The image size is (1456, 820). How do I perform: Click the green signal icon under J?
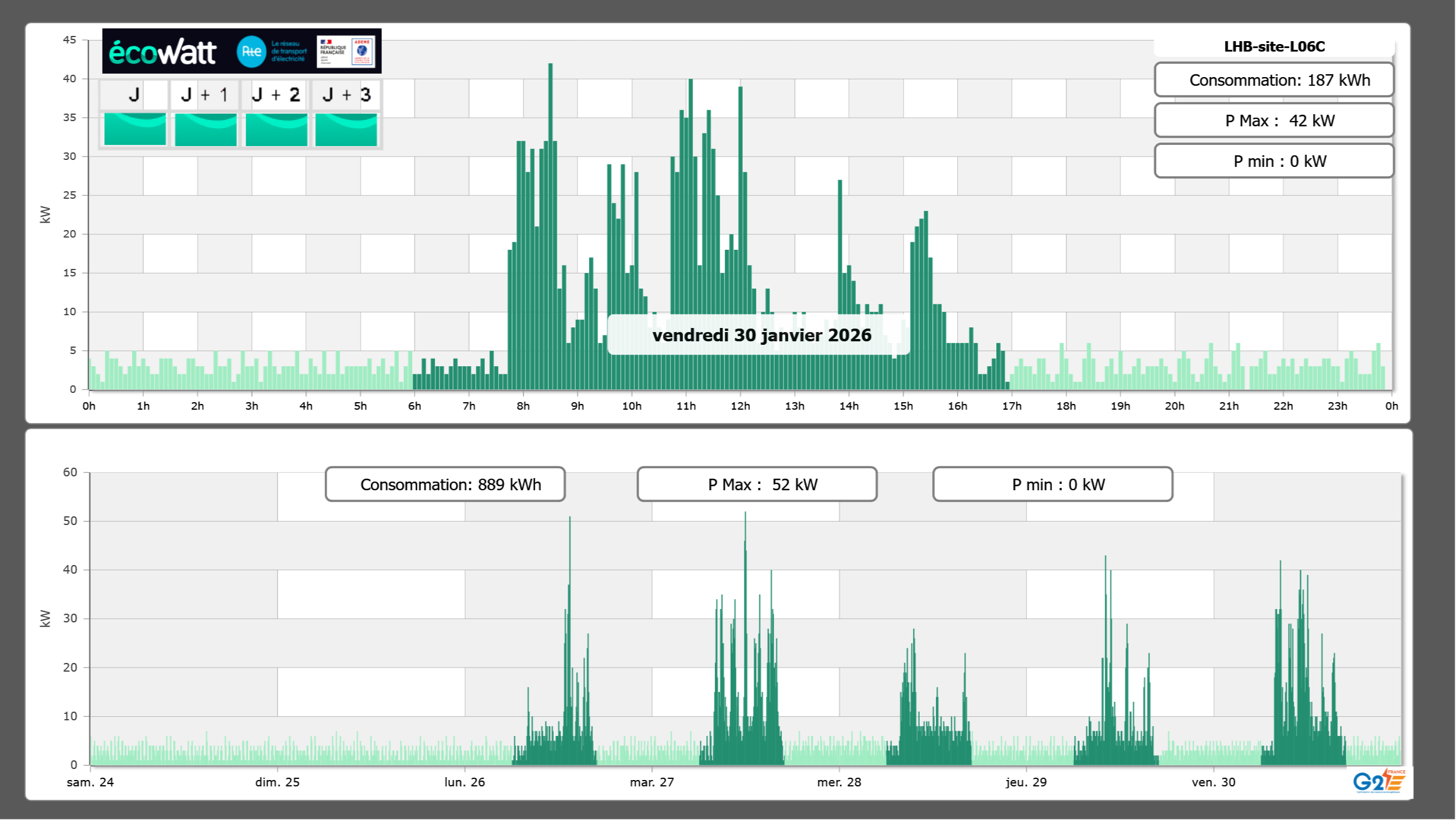135,129
